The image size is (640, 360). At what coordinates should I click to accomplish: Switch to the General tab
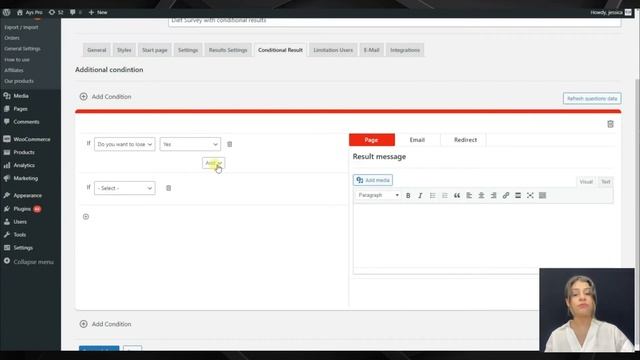click(96, 50)
